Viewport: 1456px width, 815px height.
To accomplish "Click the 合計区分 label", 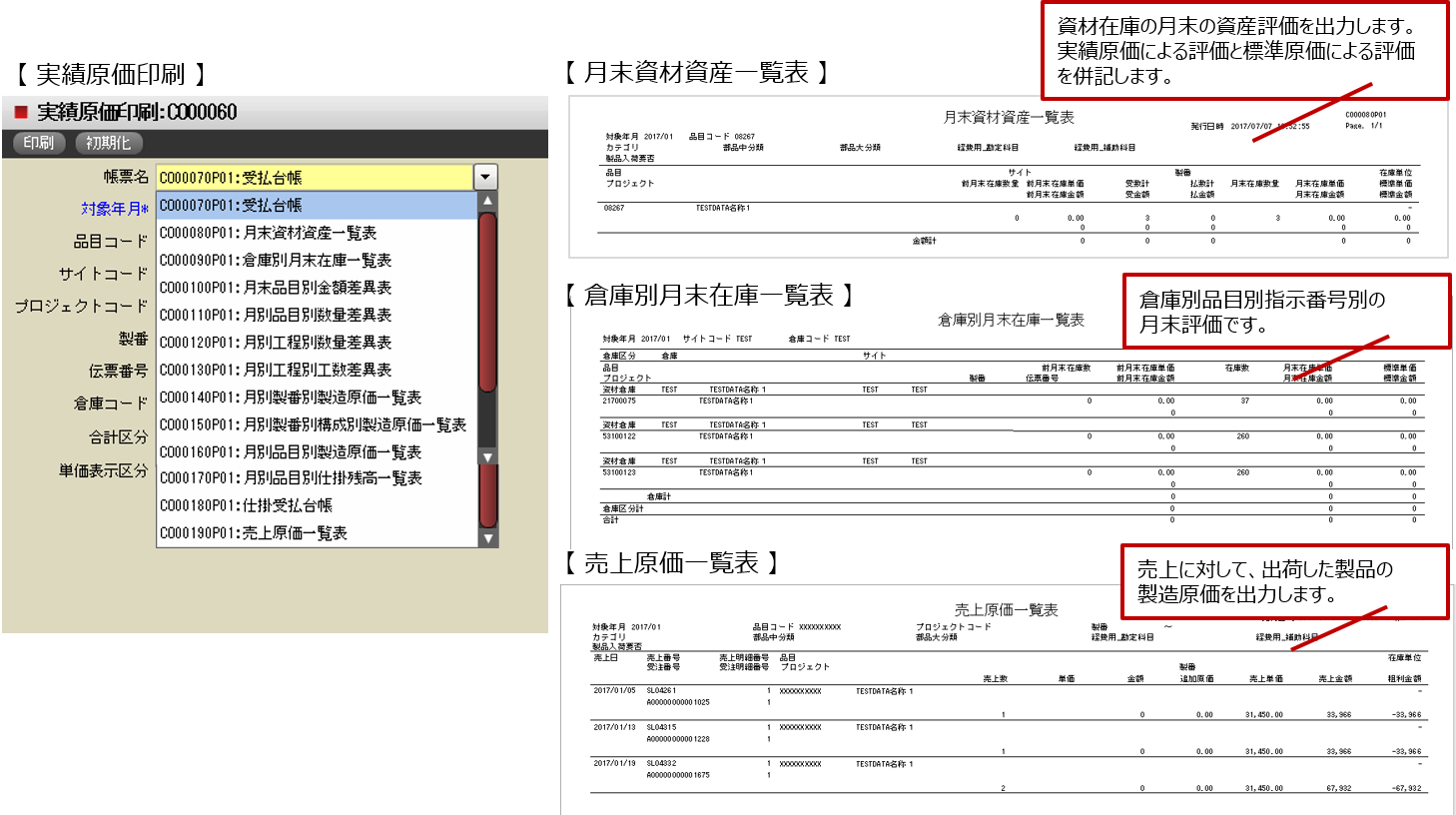I will click(x=118, y=437).
